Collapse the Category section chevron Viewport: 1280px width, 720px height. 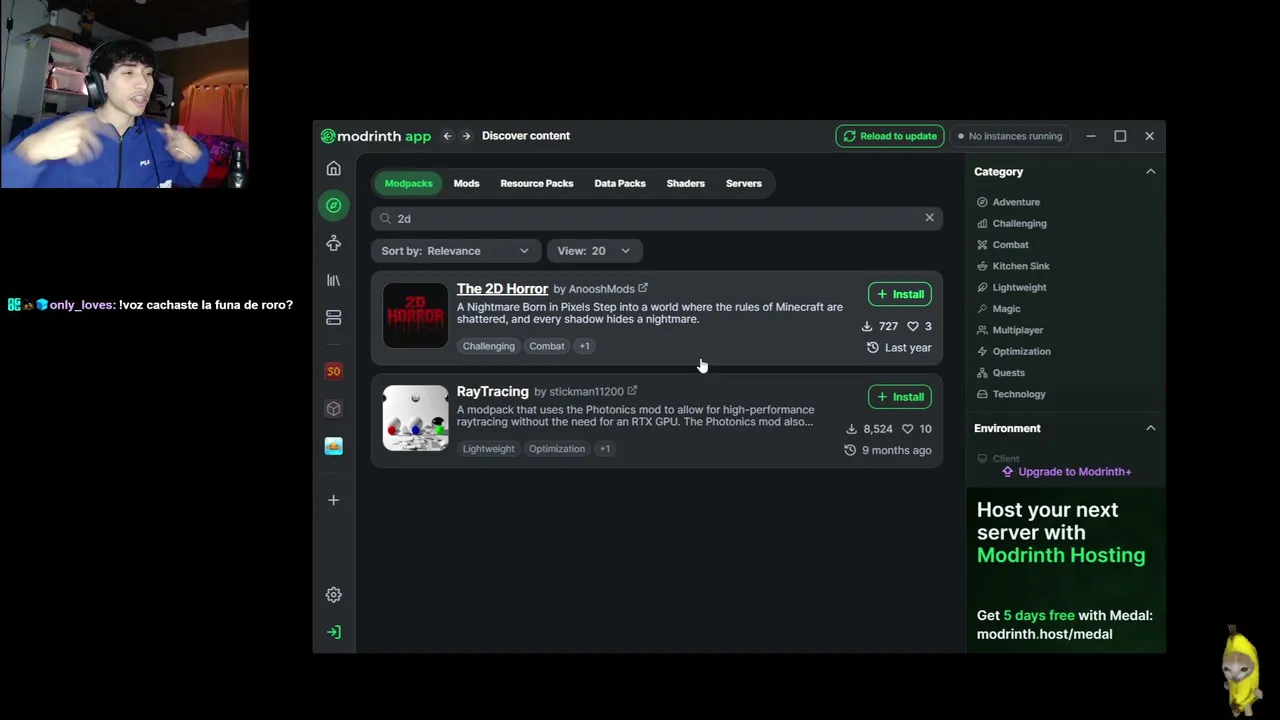pyautogui.click(x=1151, y=172)
